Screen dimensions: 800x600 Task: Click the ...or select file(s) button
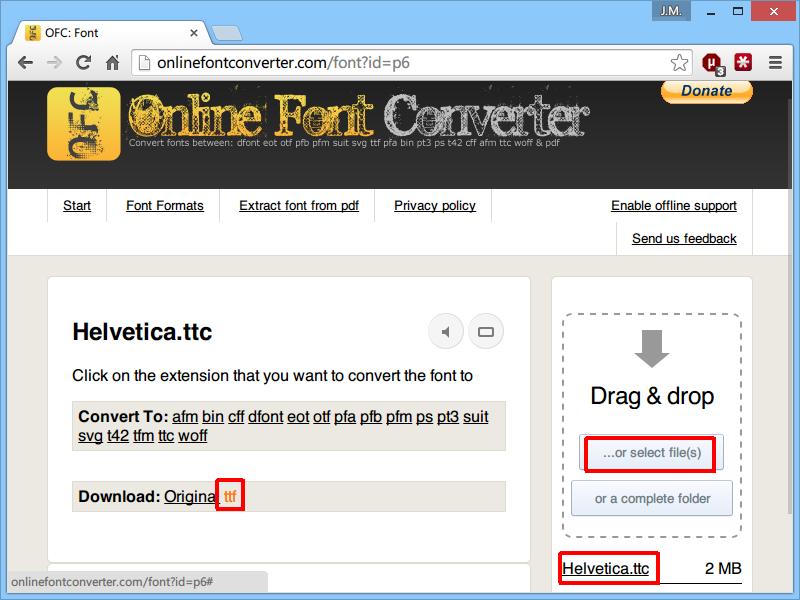652,453
